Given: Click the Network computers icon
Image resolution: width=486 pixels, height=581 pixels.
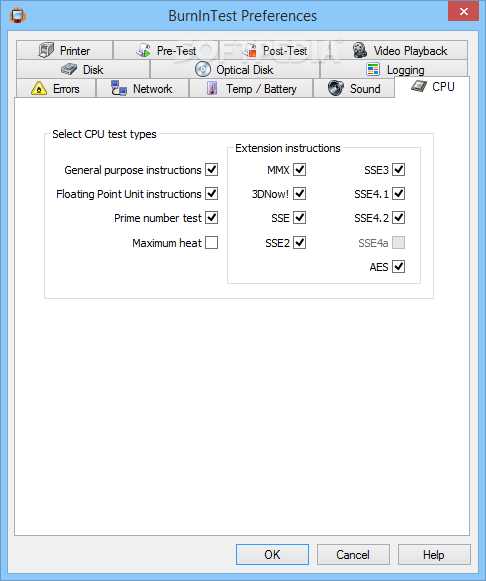Looking at the screenshot, I should 119,88.
